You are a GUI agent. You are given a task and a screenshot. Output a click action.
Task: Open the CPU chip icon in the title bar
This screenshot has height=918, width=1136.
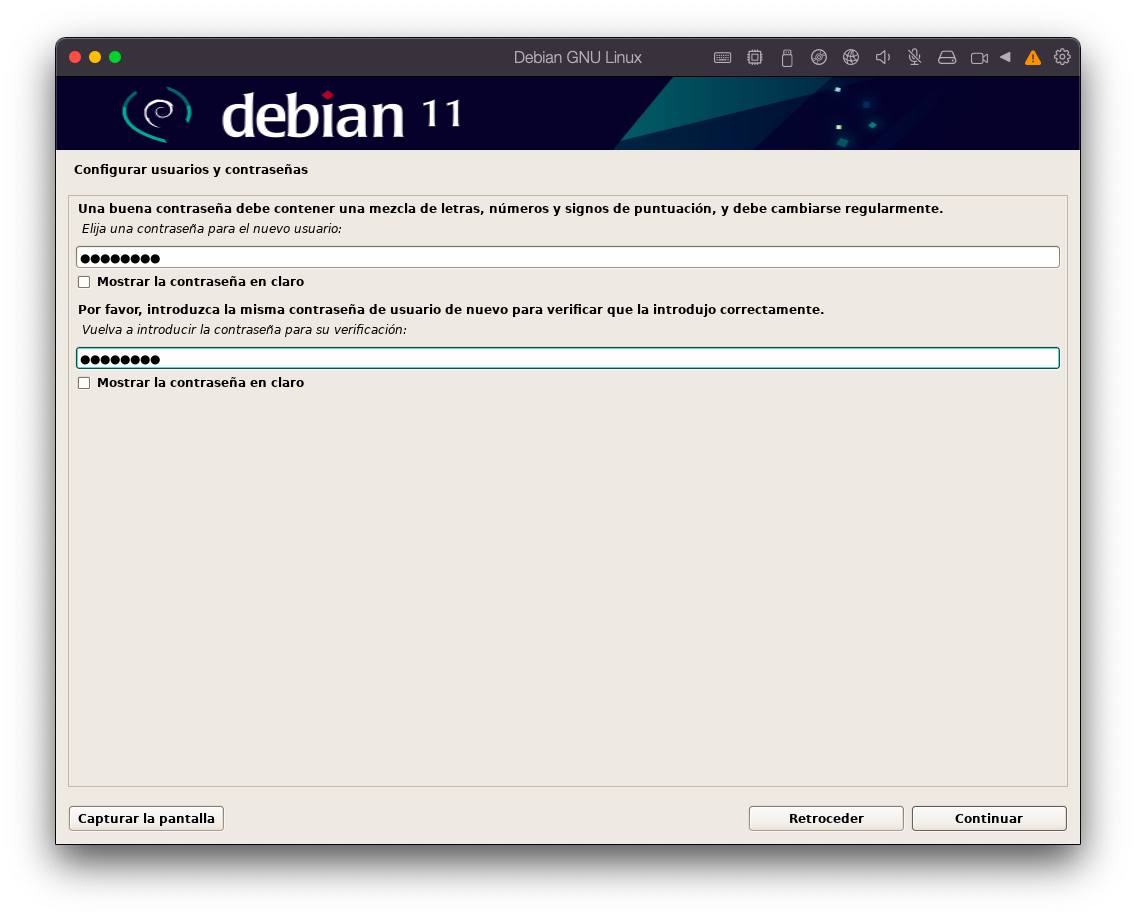pos(754,58)
